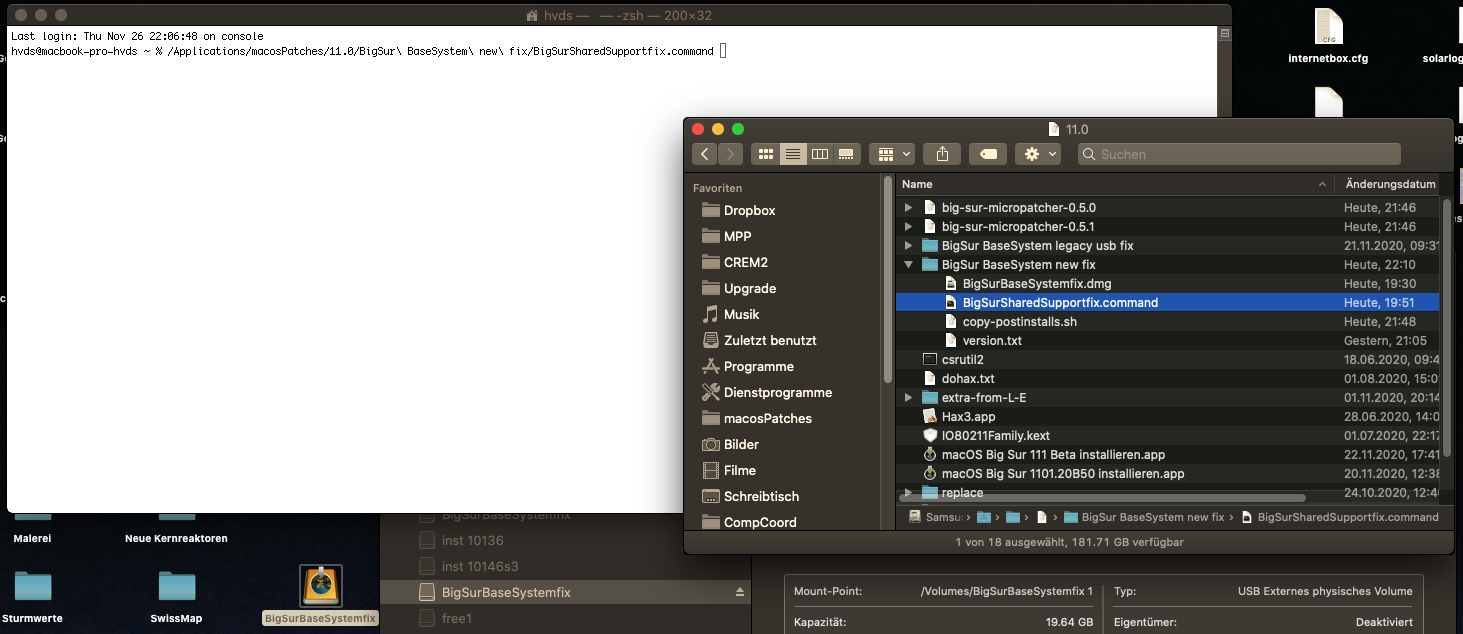The width and height of the screenshot is (1463, 634).
Task: Open MPP folder in sidebar
Action: click(737, 236)
